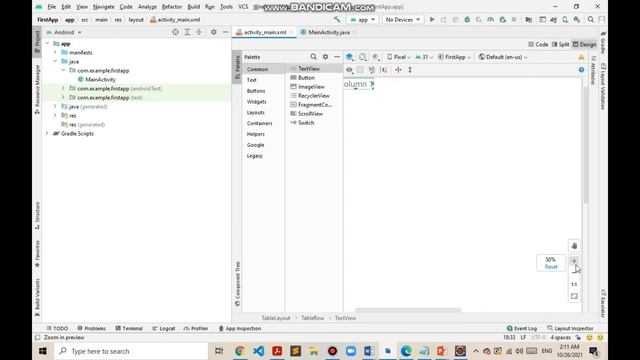Screen dimensions: 640x360
Task: Open Palette gear options
Action: coord(325,57)
